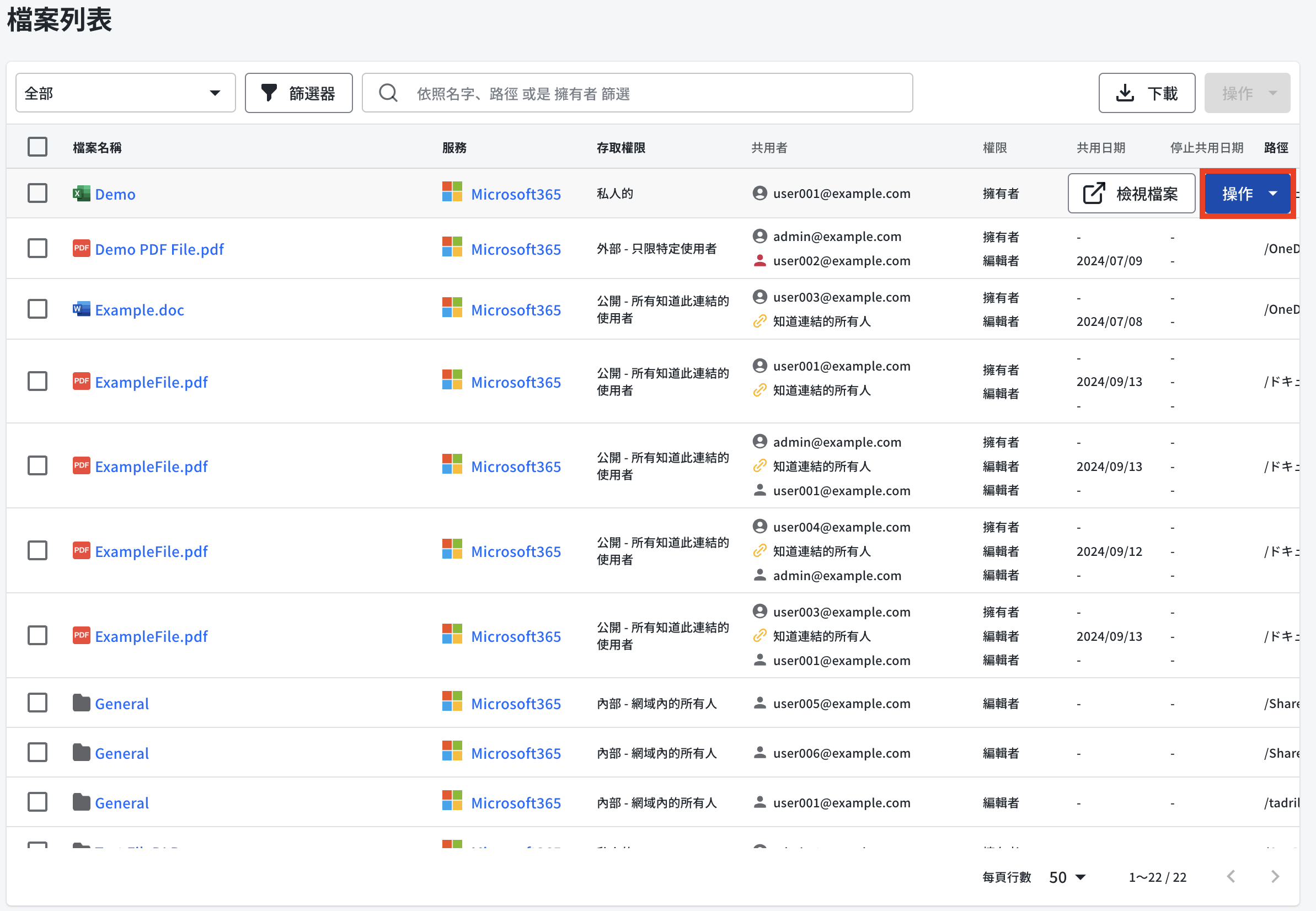This screenshot has width=1316, height=911.
Task: Check the Demo file checkbox
Action: [x=38, y=193]
